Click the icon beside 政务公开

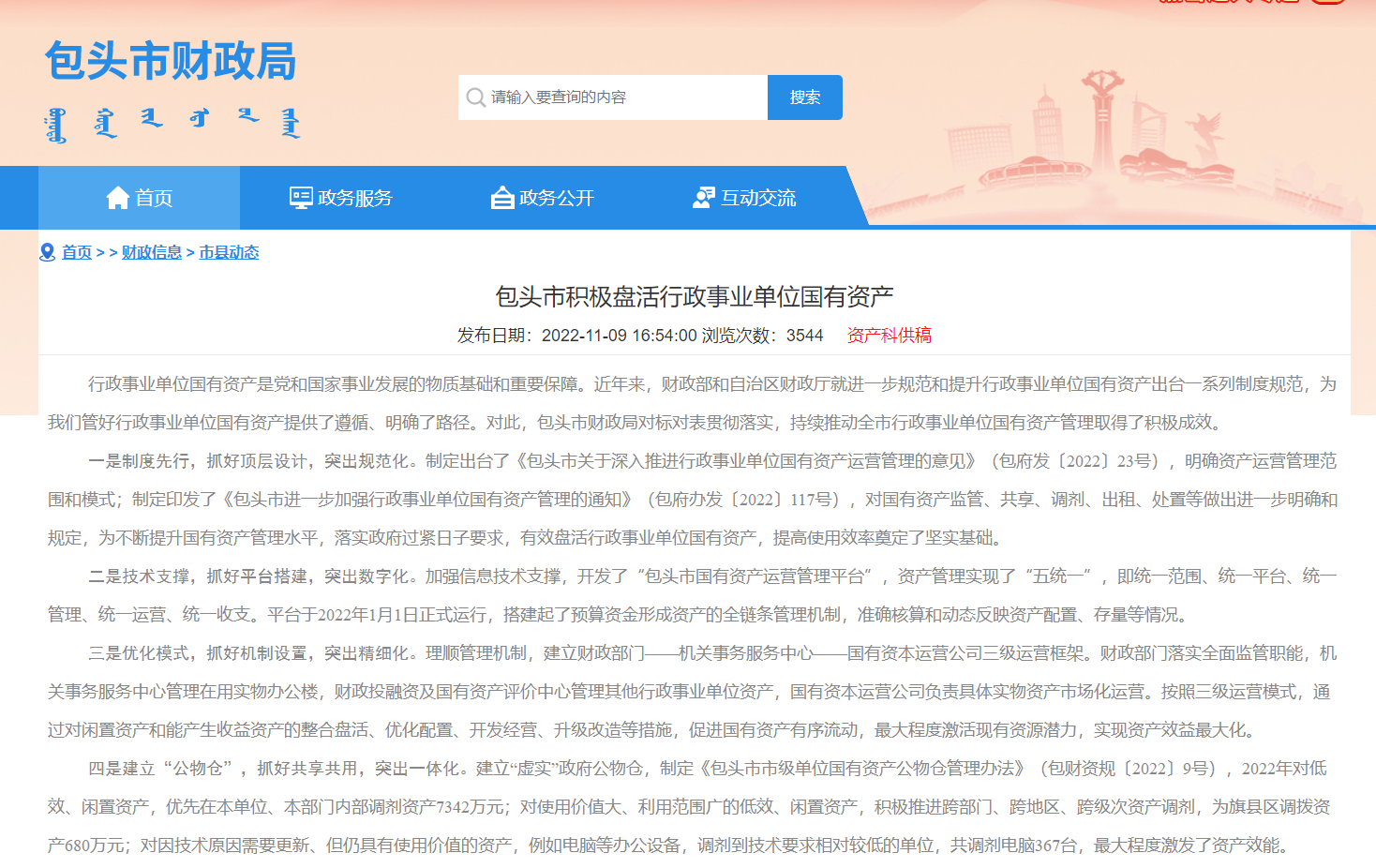click(502, 198)
